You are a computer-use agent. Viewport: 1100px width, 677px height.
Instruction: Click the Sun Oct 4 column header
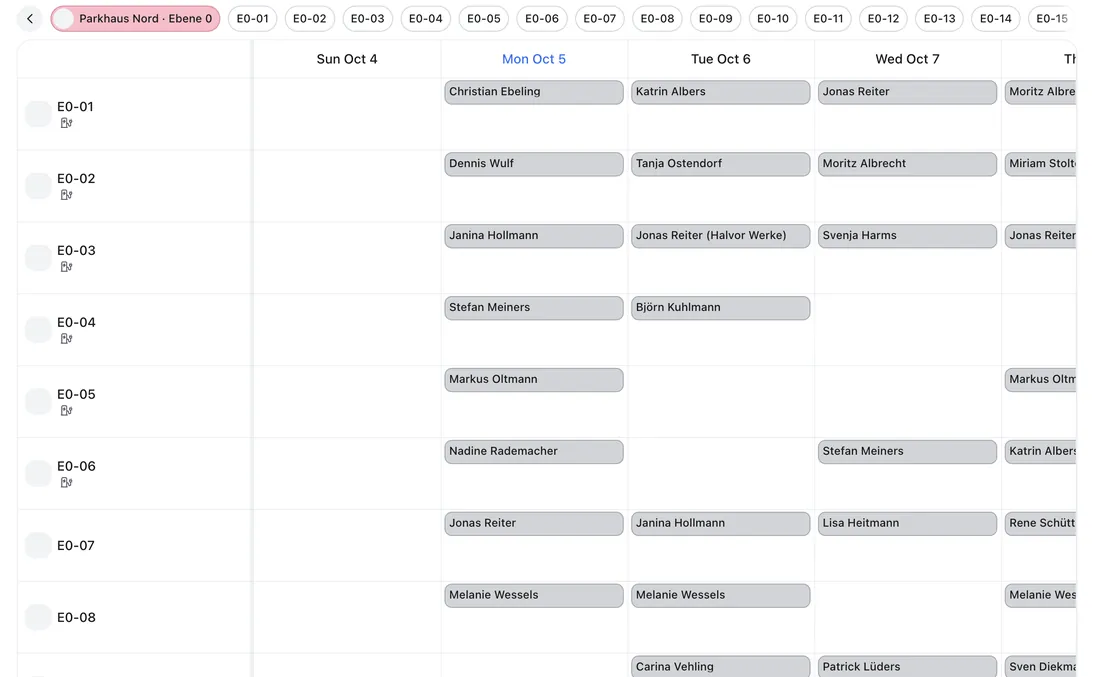click(347, 60)
